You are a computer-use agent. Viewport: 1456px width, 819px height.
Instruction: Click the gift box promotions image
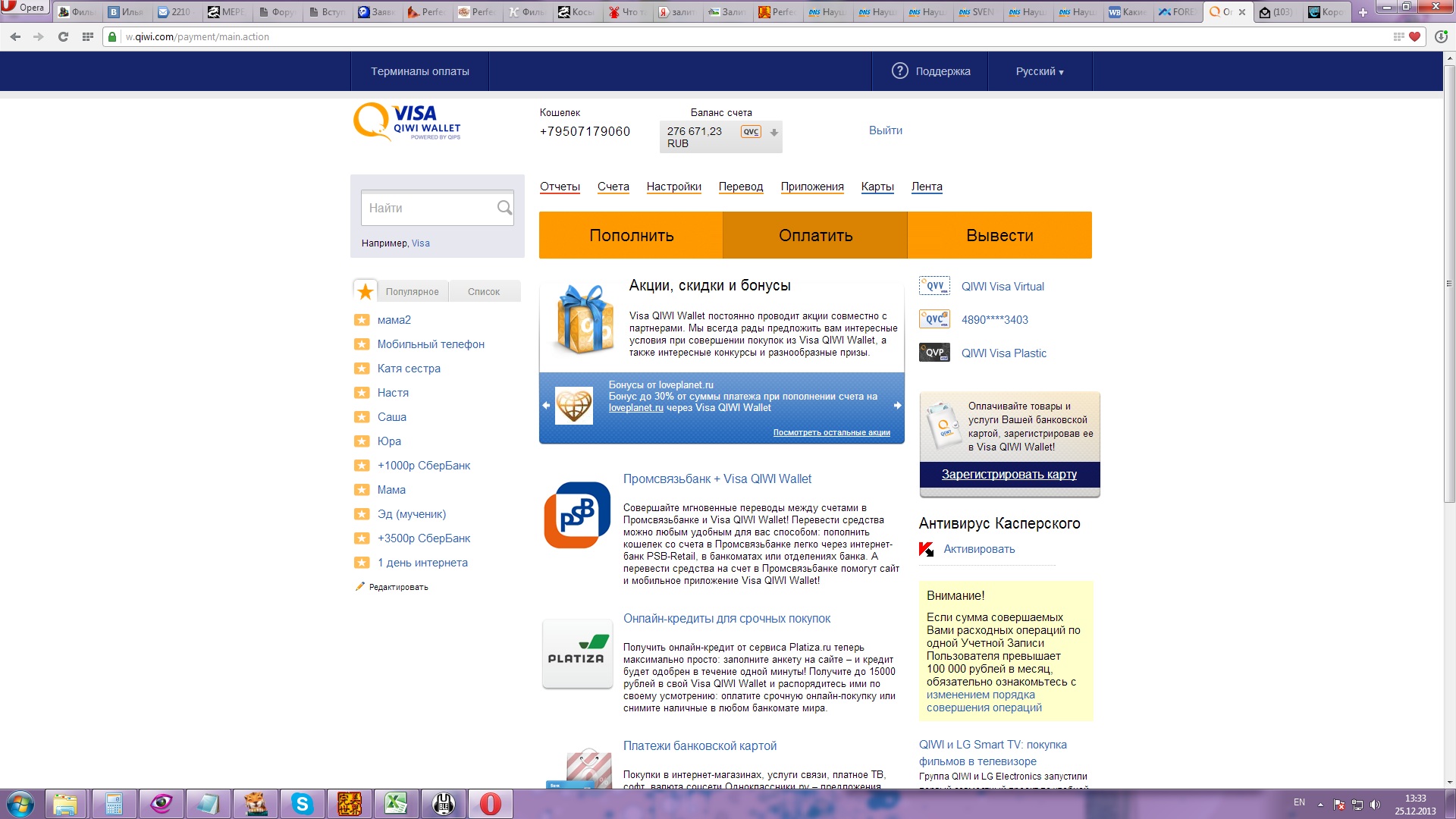click(585, 319)
